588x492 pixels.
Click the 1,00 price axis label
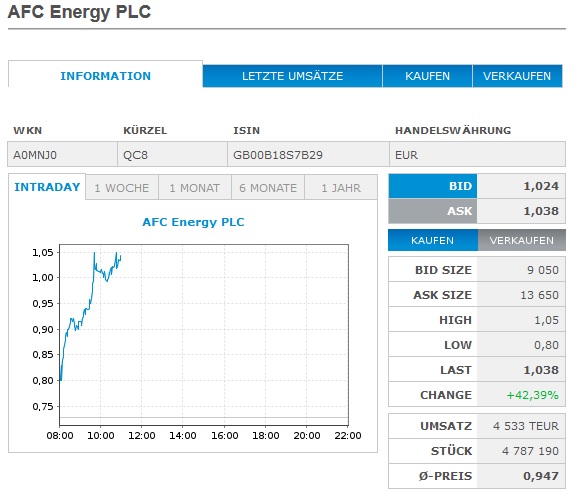(42, 278)
